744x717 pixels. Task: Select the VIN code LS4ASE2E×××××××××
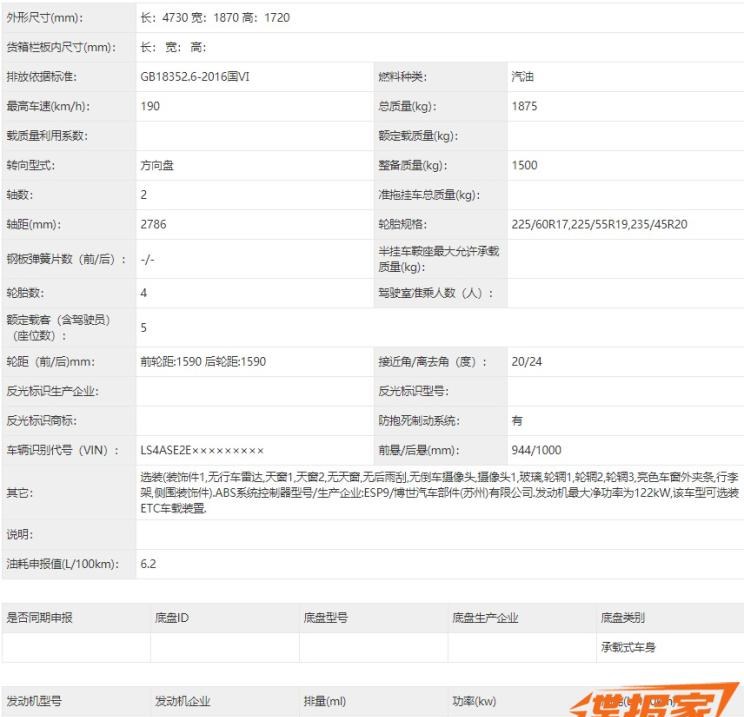pyautogui.click(x=202, y=450)
